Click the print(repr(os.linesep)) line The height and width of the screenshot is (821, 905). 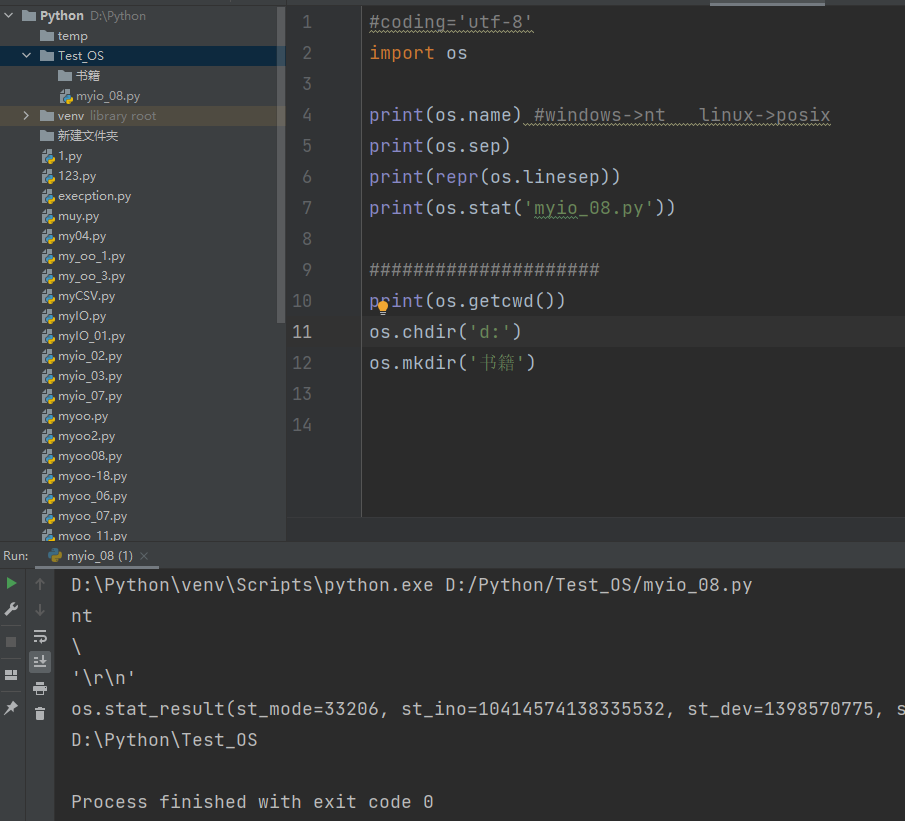(x=495, y=177)
